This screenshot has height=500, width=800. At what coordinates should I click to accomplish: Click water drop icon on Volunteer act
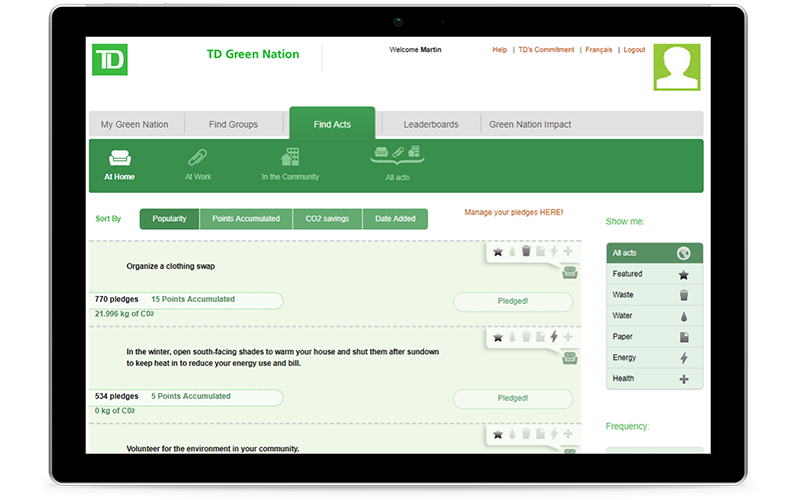point(512,434)
